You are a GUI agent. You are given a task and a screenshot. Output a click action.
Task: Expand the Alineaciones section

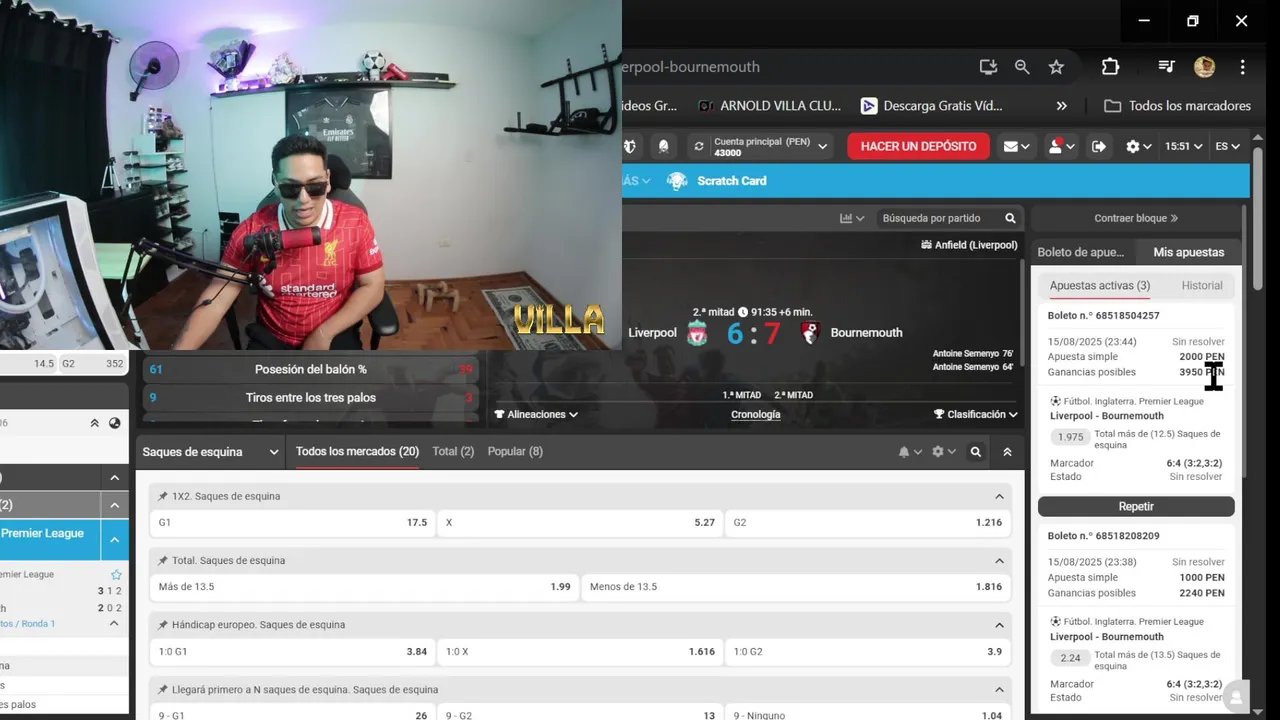pyautogui.click(x=536, y=414)
